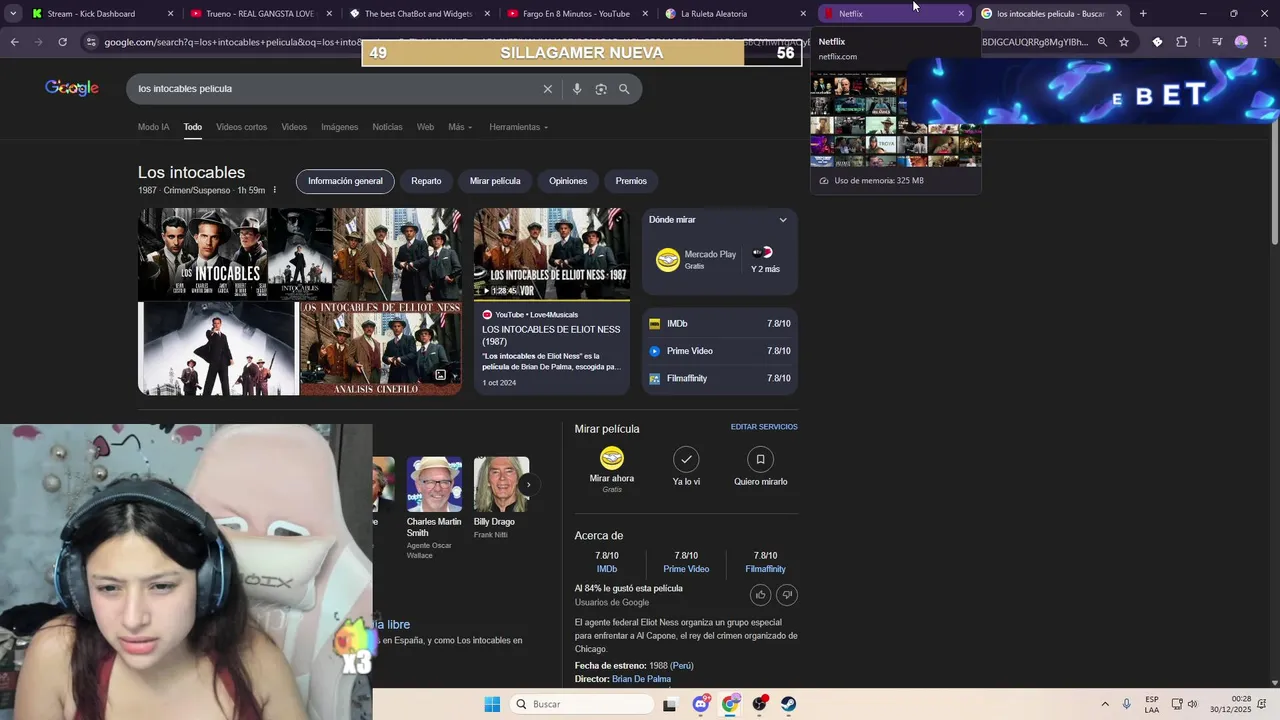Switch to Videos cortos tab

[241, 127]
